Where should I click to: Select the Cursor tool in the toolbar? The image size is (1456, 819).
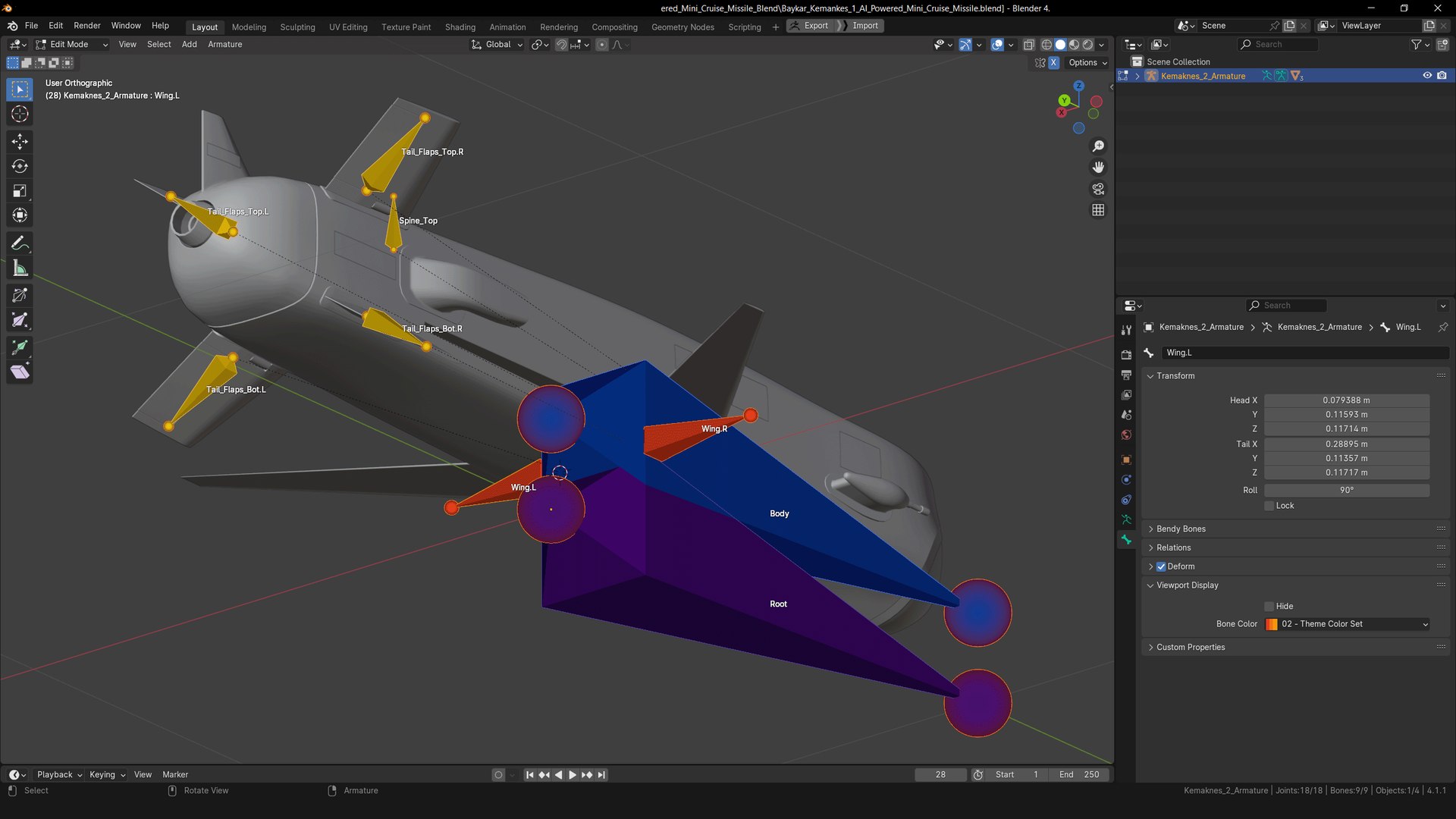20,115
